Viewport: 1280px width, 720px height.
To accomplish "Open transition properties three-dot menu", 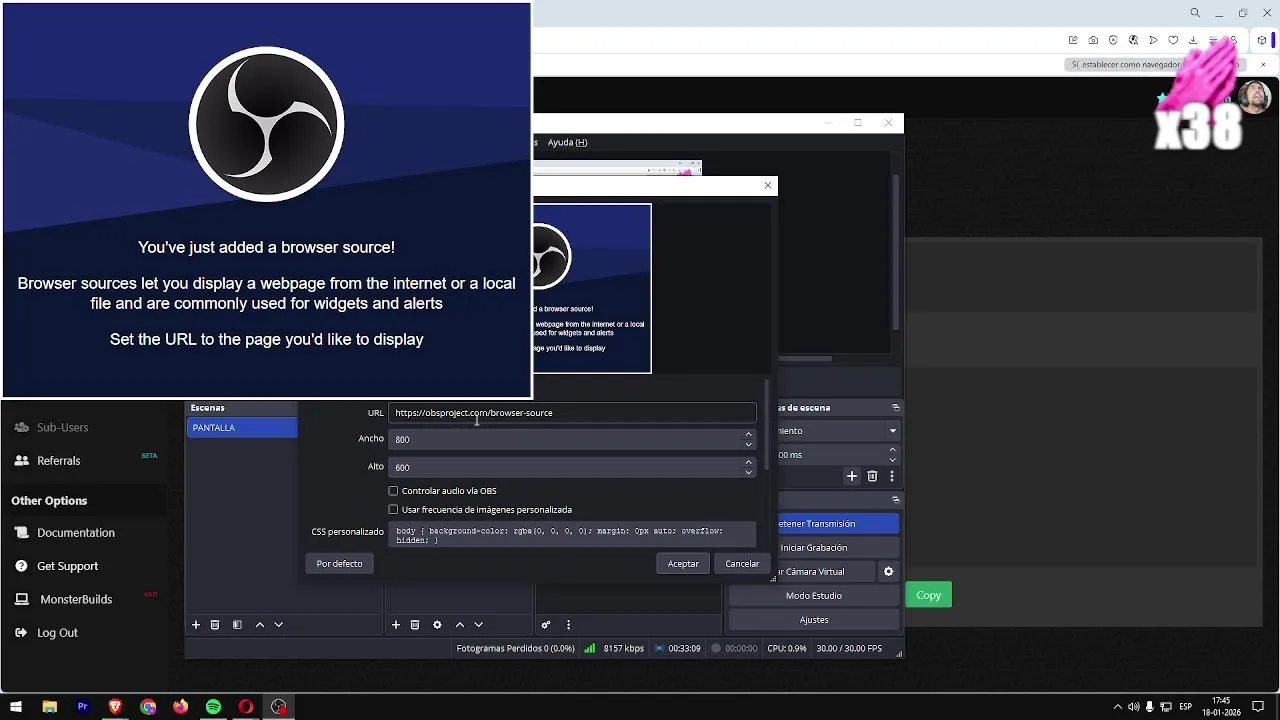I will (x=892, y=477).
